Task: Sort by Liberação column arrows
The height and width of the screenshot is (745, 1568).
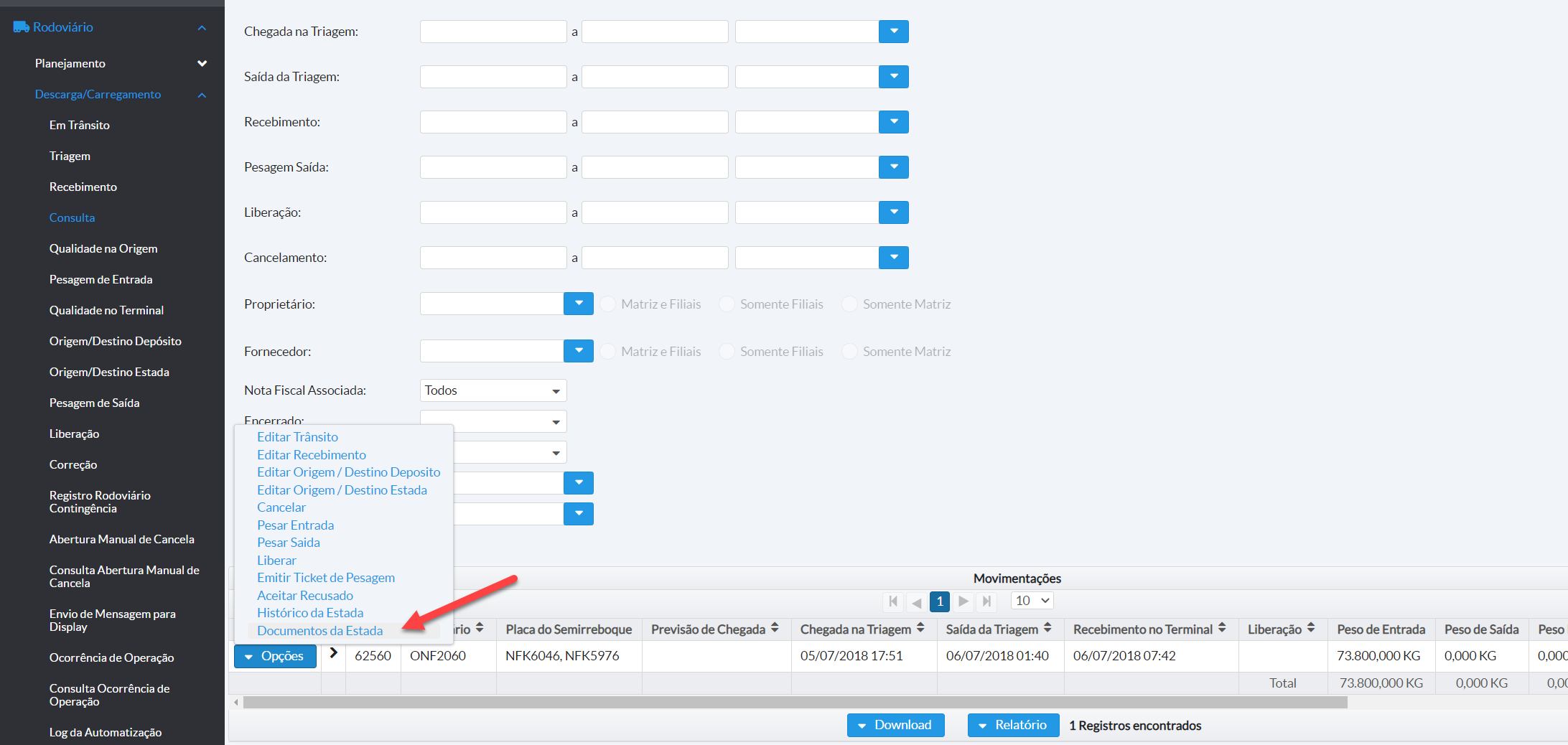Action: 1311,629
